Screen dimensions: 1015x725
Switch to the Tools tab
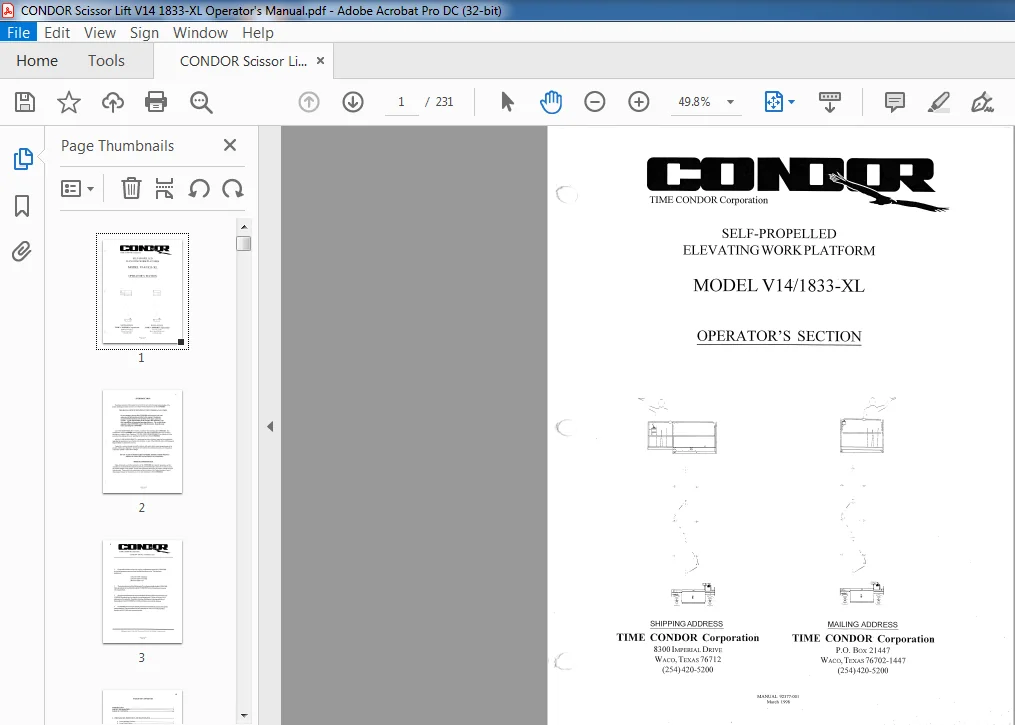[106, 61]
